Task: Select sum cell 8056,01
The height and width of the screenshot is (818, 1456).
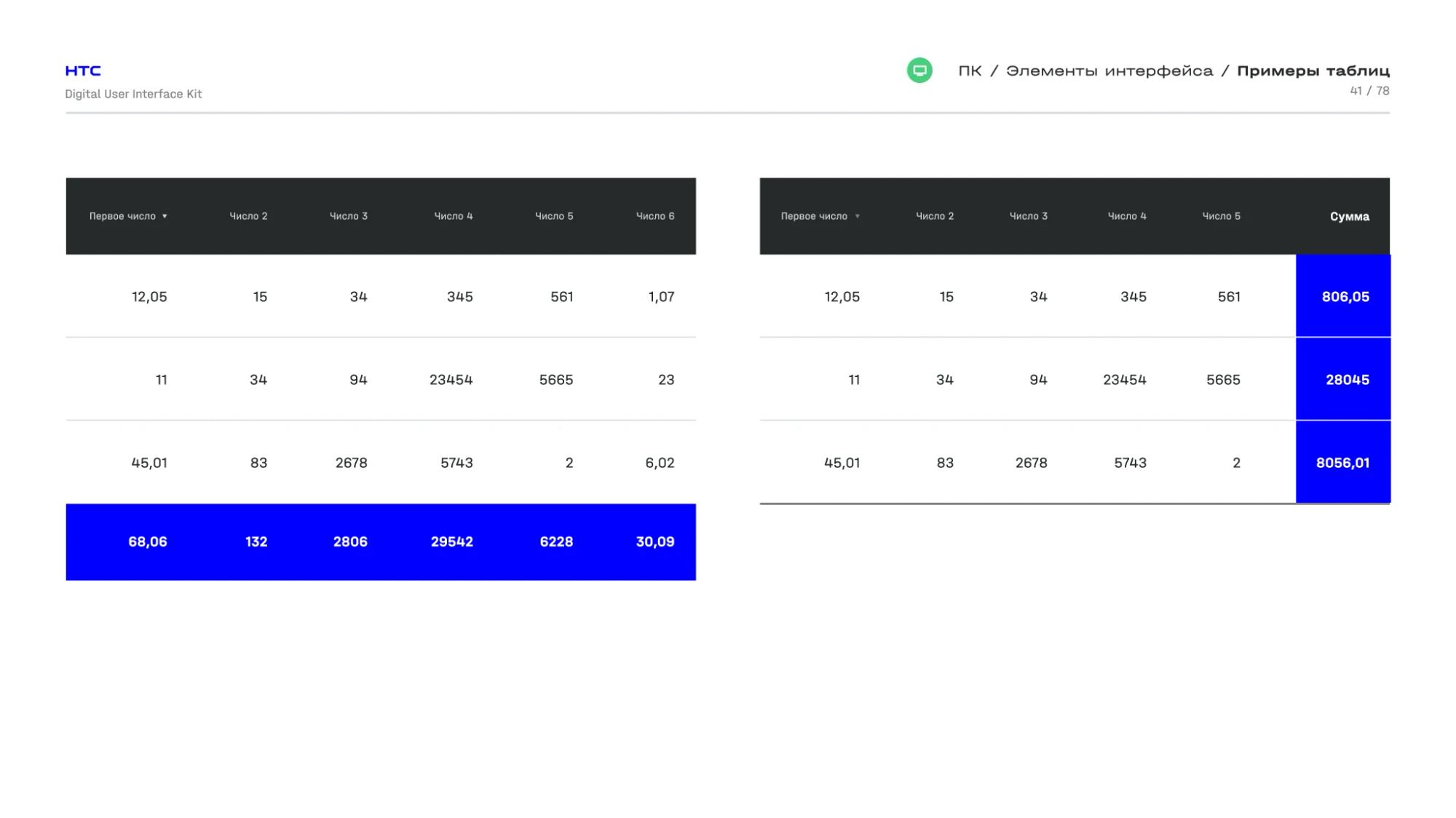Action: click(1343, 462)
